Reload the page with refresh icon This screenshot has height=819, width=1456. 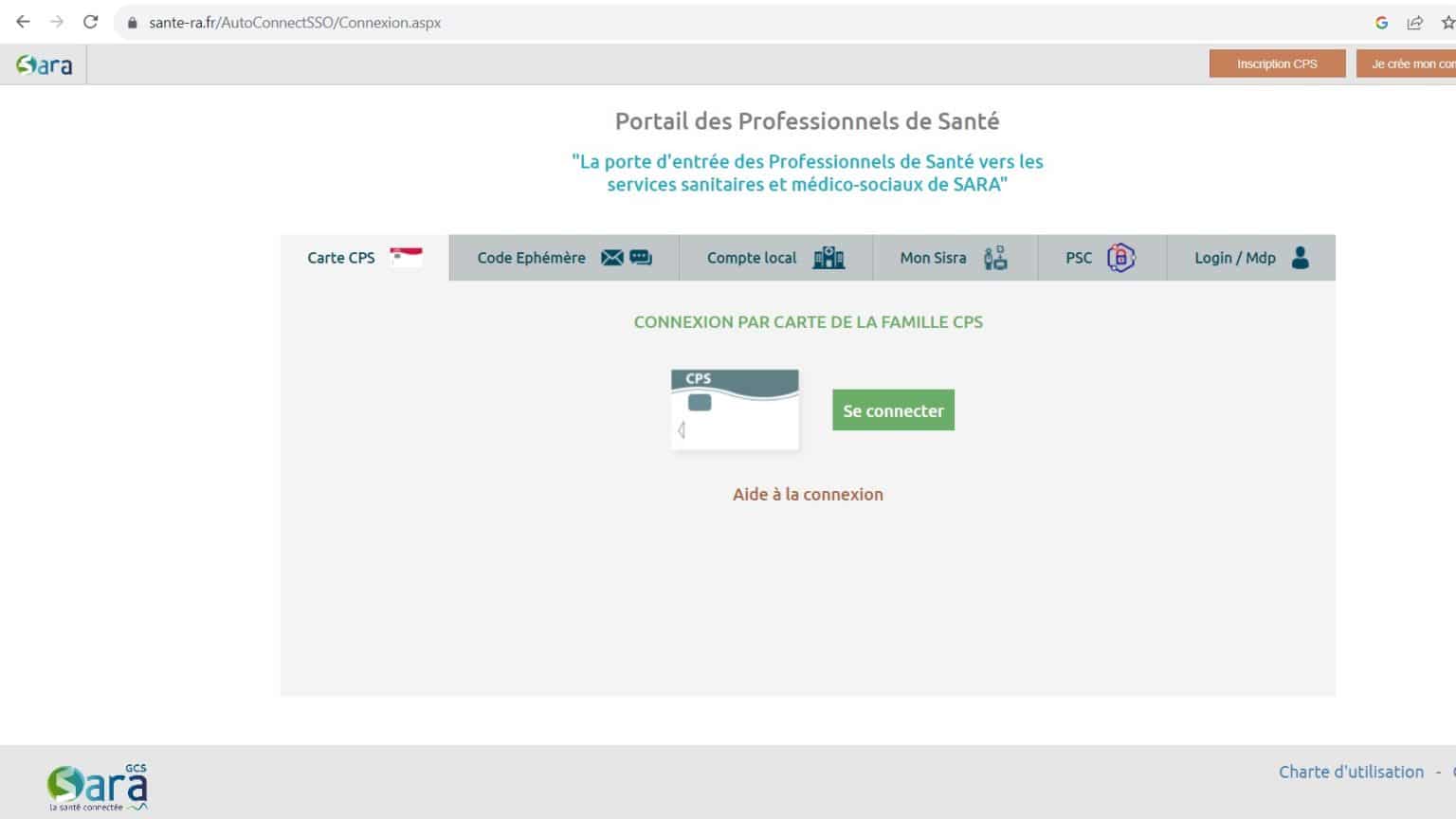point(90,22)
